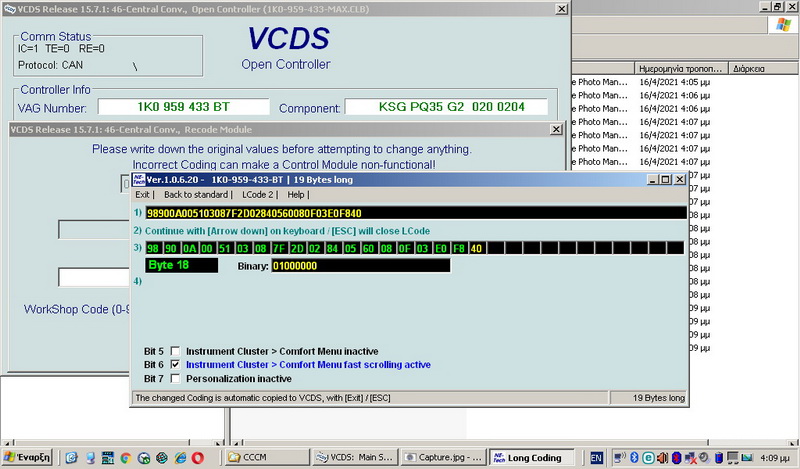Click the 19 Bytes long status panel
The height and width of the screenshot is (469, 800).
648,398
